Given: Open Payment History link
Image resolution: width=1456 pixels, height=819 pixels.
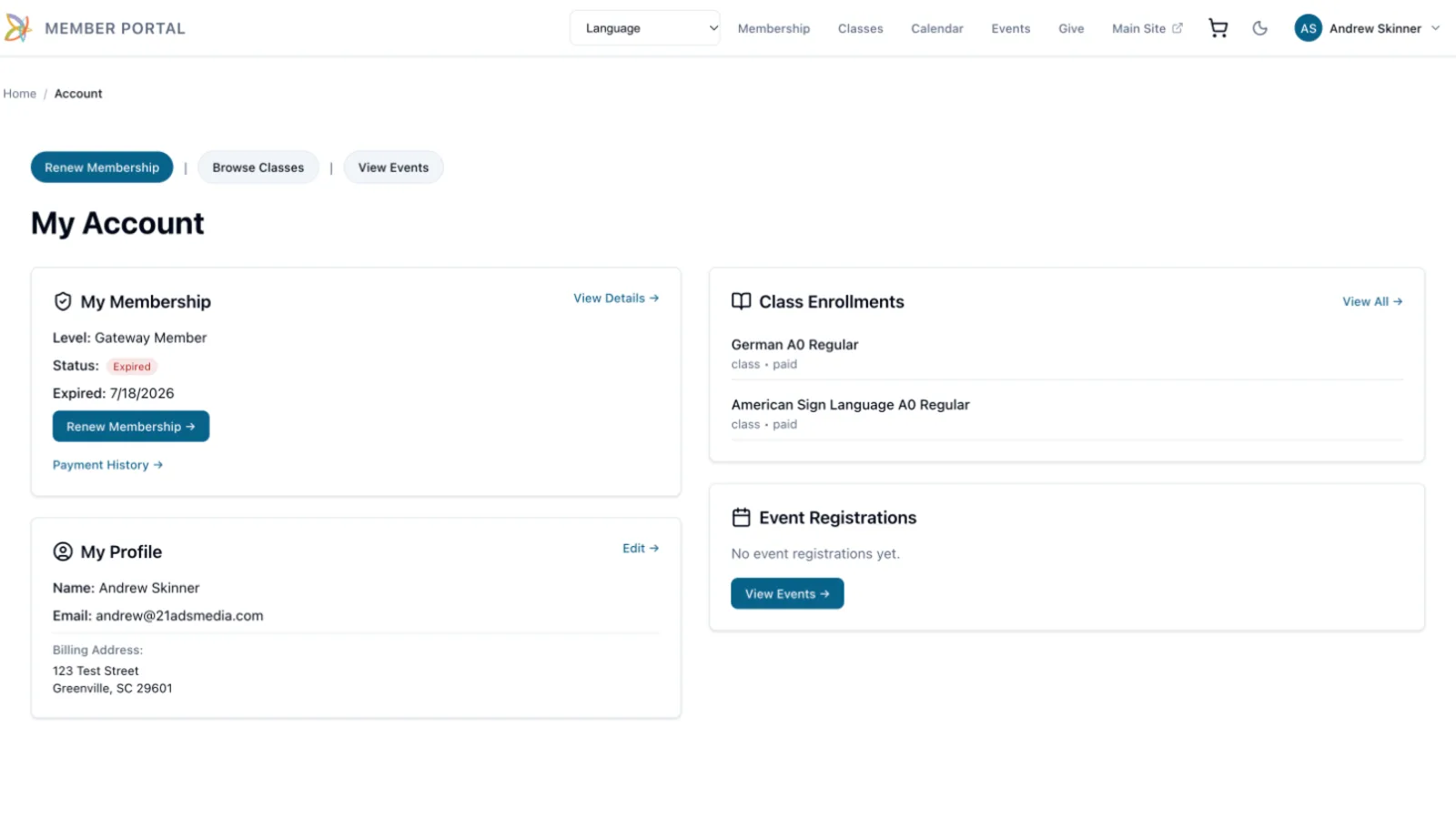Looking at the screenshot, I should [107, 465].
